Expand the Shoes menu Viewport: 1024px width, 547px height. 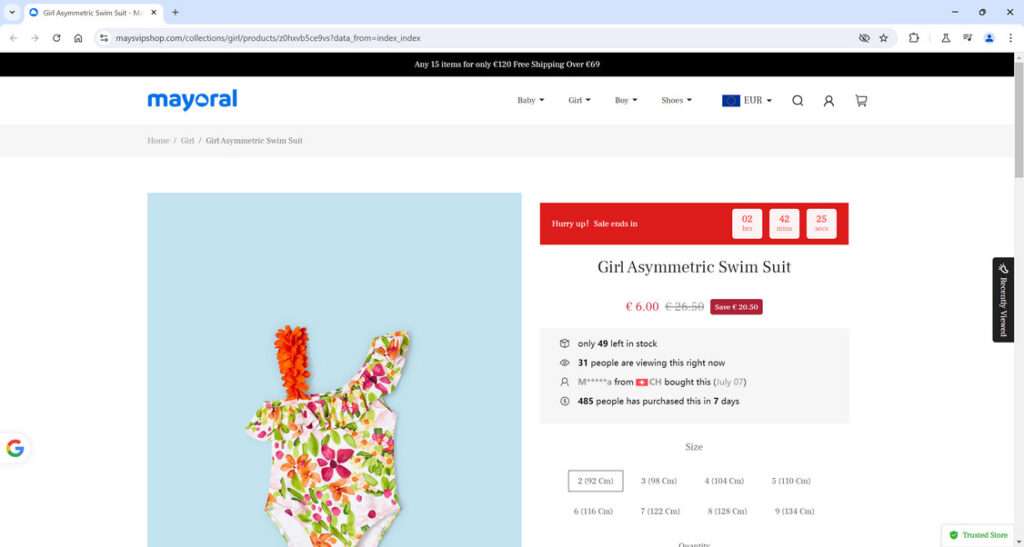point(676,101)
